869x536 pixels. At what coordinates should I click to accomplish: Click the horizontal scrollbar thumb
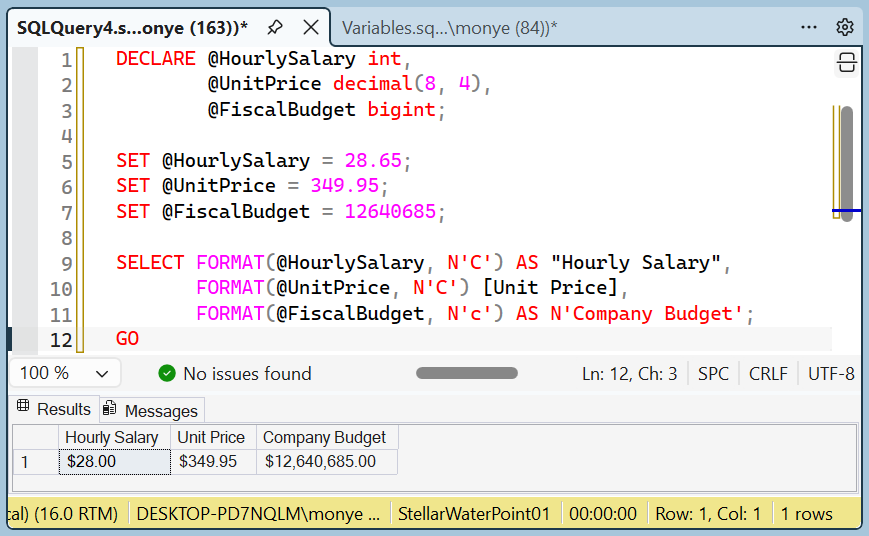coord(467,373)
